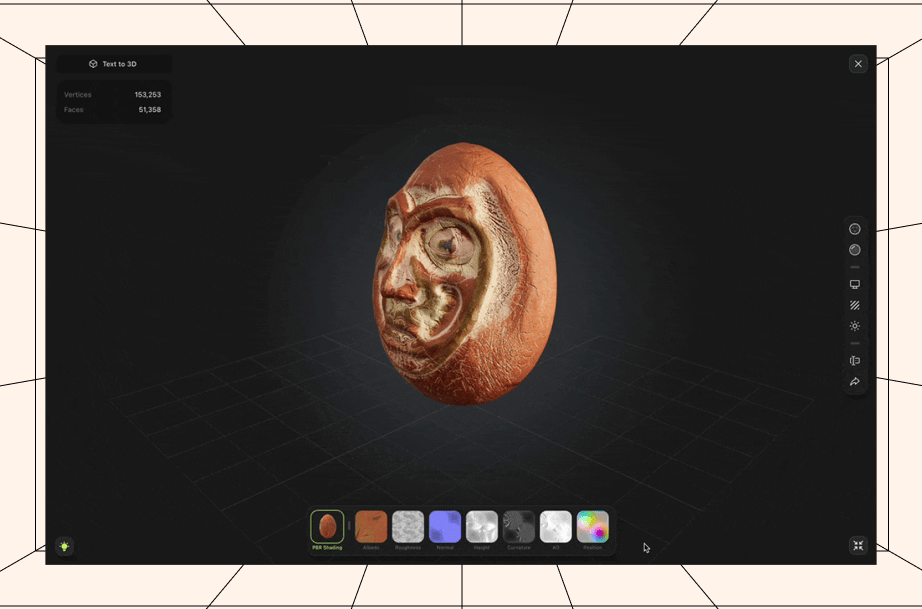Toggle the sun lighting icon

click(855, 326)
